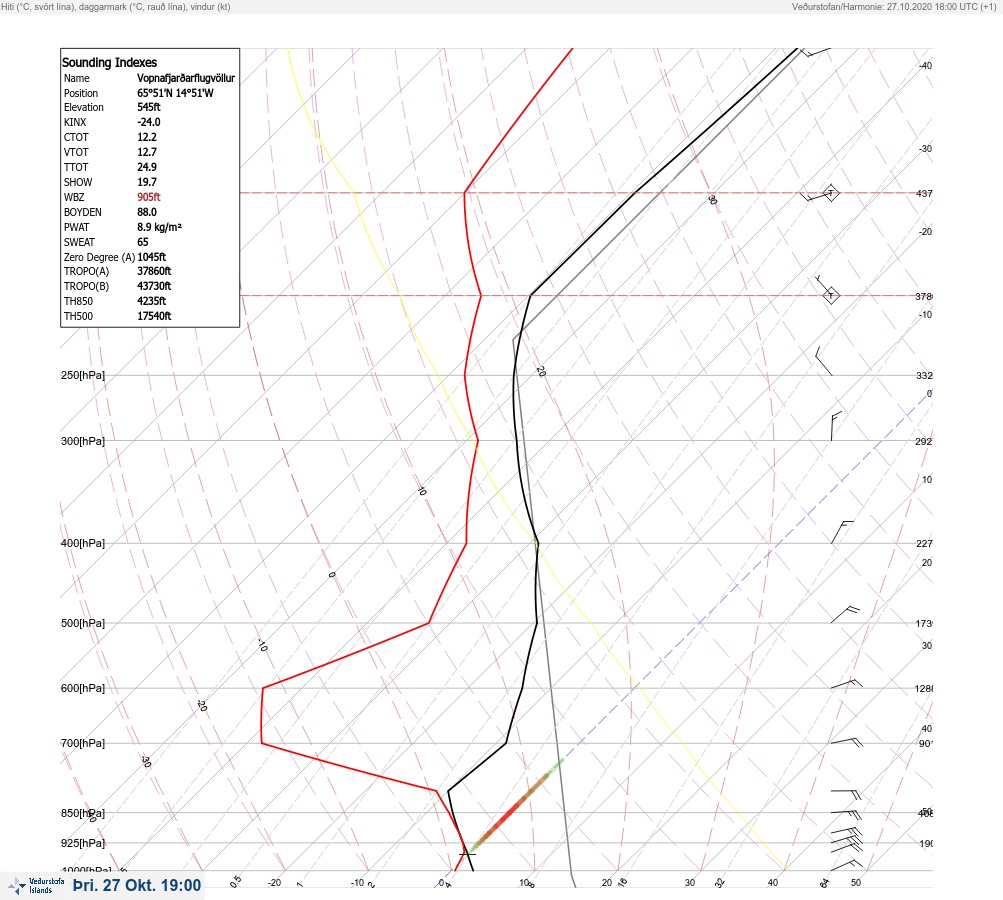1003x900 pixels.
Task: Click the TH850 value 4235ft
Action: click(x=152, y=301)
